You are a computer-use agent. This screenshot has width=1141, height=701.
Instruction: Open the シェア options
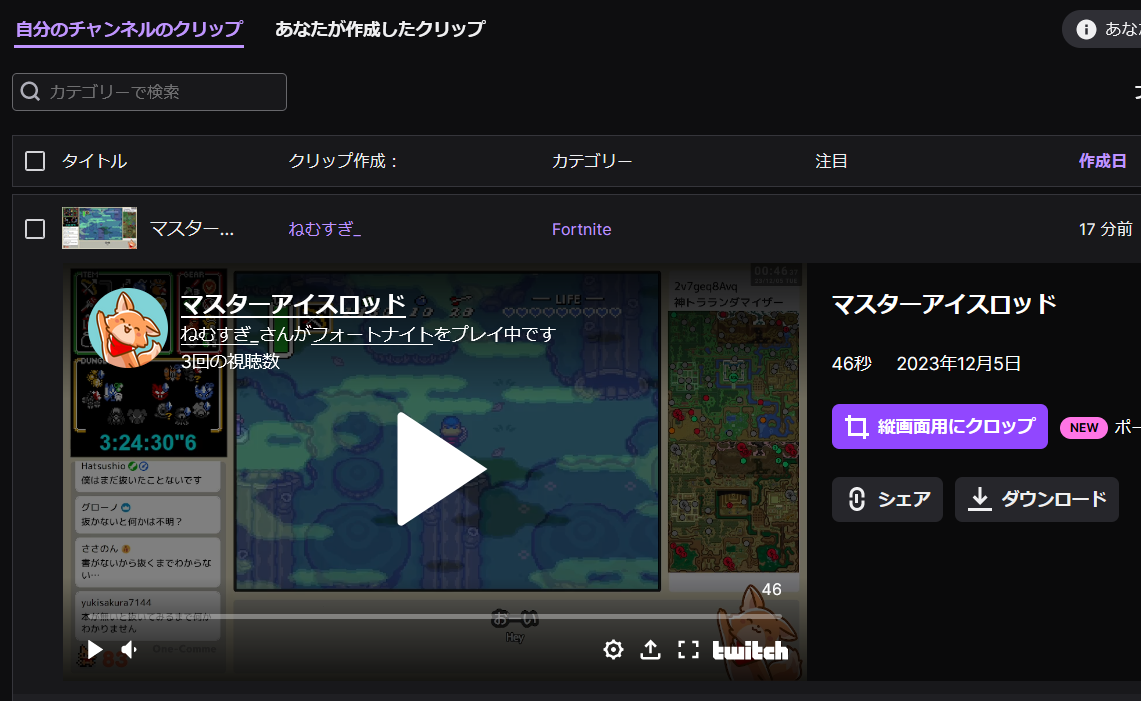click(887, 499)
